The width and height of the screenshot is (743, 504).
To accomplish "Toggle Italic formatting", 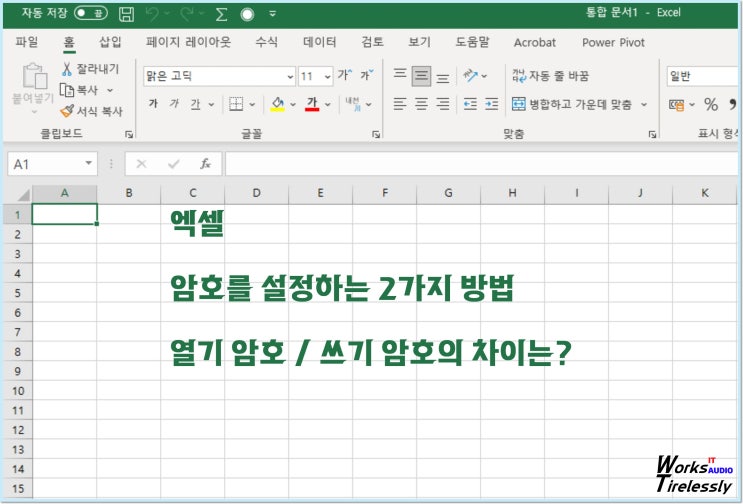I will tap(174, 103).
